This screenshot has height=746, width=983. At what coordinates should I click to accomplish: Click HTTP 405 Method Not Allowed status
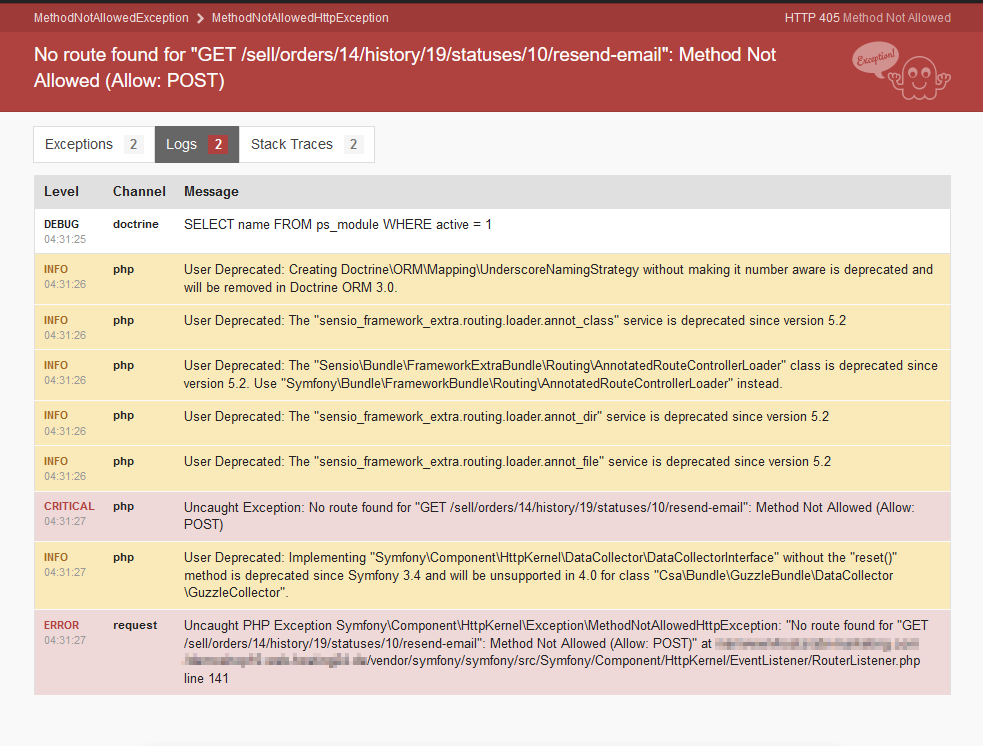coord(868,18)
